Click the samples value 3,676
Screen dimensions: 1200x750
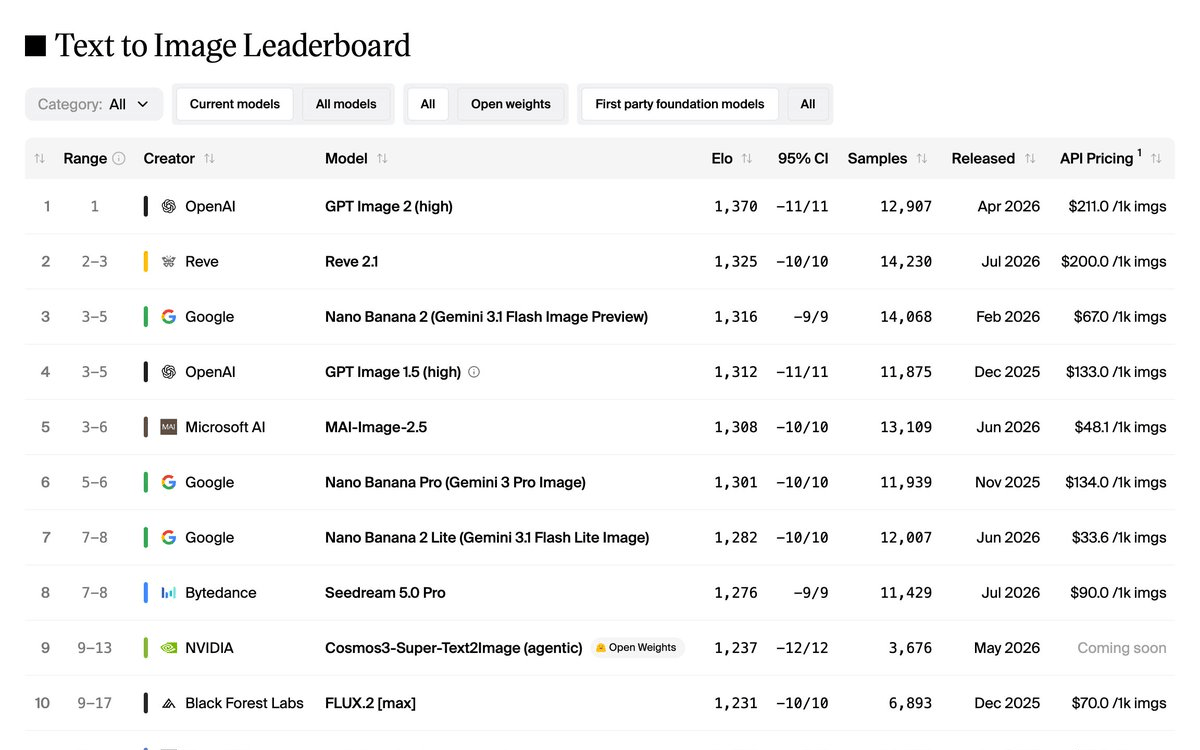(910, 648)
